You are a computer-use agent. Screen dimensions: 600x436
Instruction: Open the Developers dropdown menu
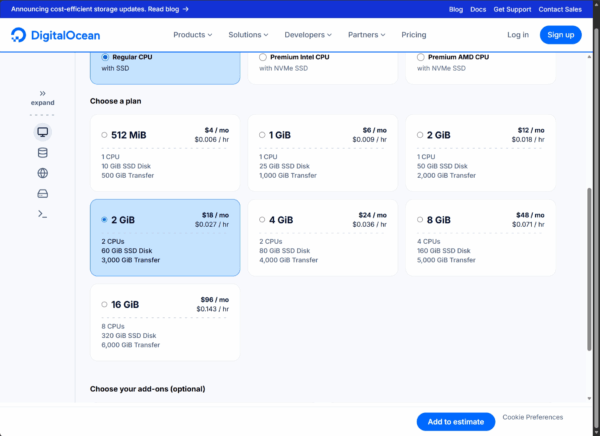[308, 35]
